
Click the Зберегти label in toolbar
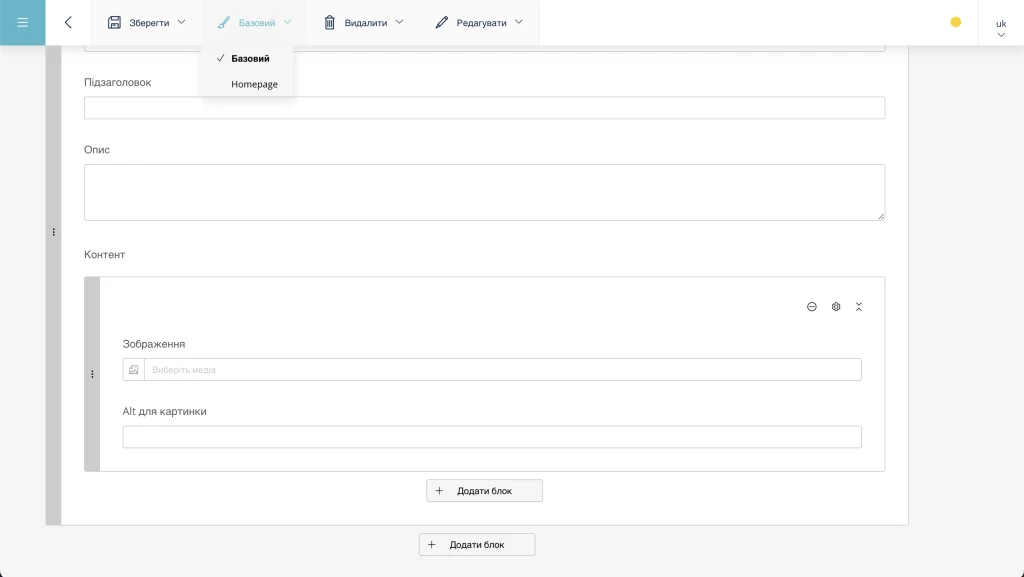149,23
